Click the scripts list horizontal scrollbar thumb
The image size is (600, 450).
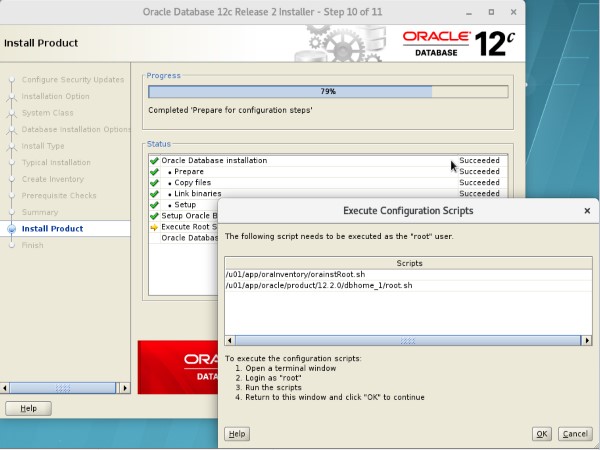(408, 340)
